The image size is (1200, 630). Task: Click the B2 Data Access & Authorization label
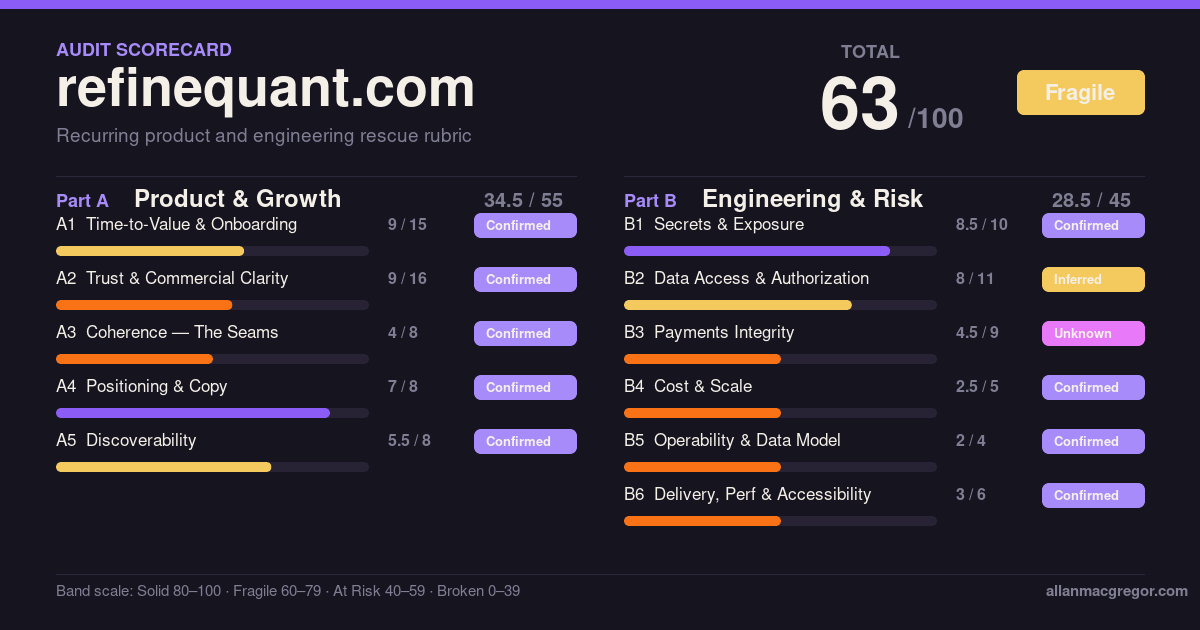point(746,278)
